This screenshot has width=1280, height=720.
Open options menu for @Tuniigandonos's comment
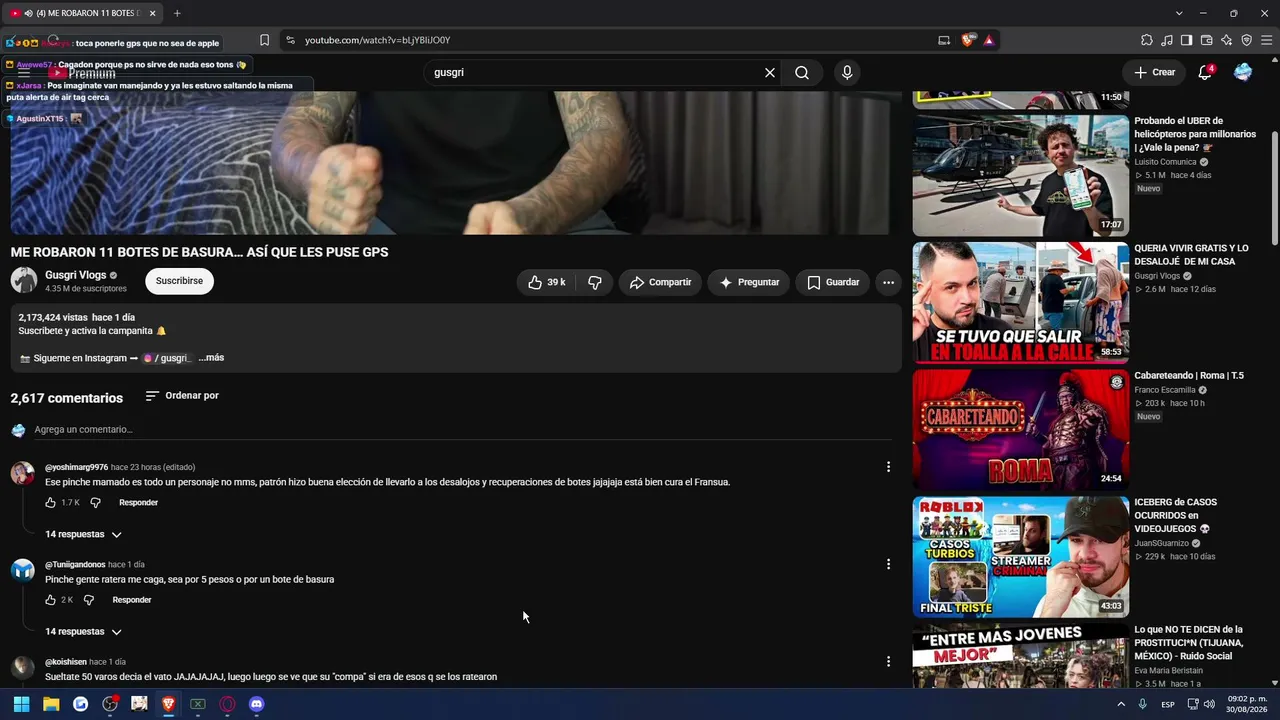pyautogui.click(x=888, y=564)
